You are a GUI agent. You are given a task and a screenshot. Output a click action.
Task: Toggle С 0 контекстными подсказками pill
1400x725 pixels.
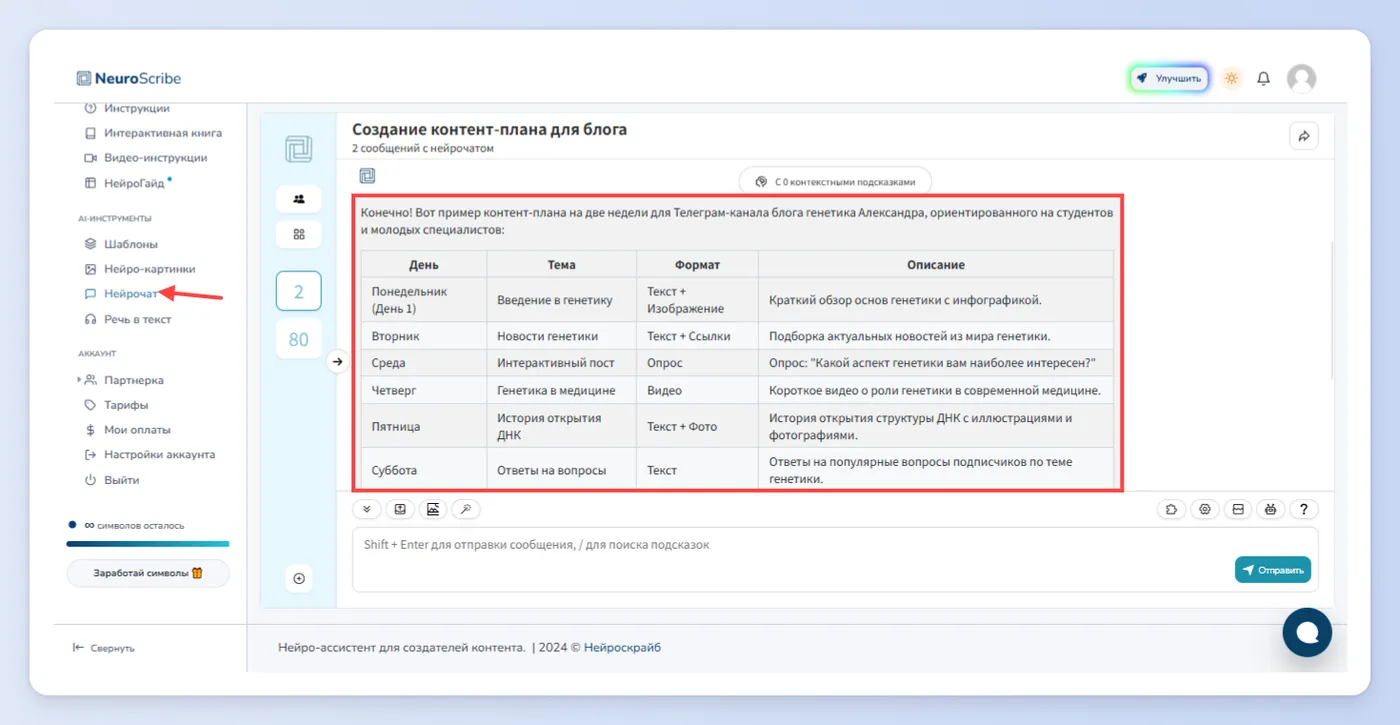pos(835,182)
